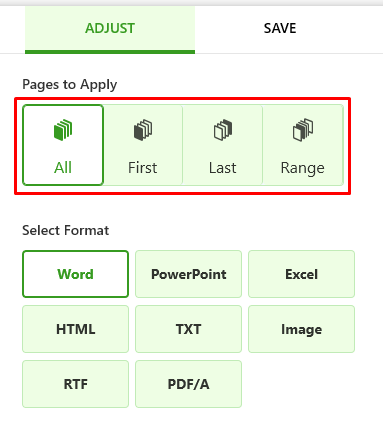The height and width of the screenshot is (425, 383).
Task: Select the PDF/A format button
Action: click(188, 384)
